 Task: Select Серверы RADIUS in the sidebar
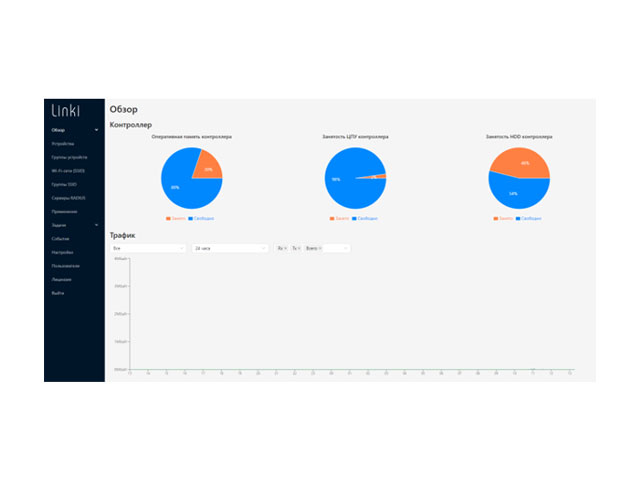[x=68, y=198]
